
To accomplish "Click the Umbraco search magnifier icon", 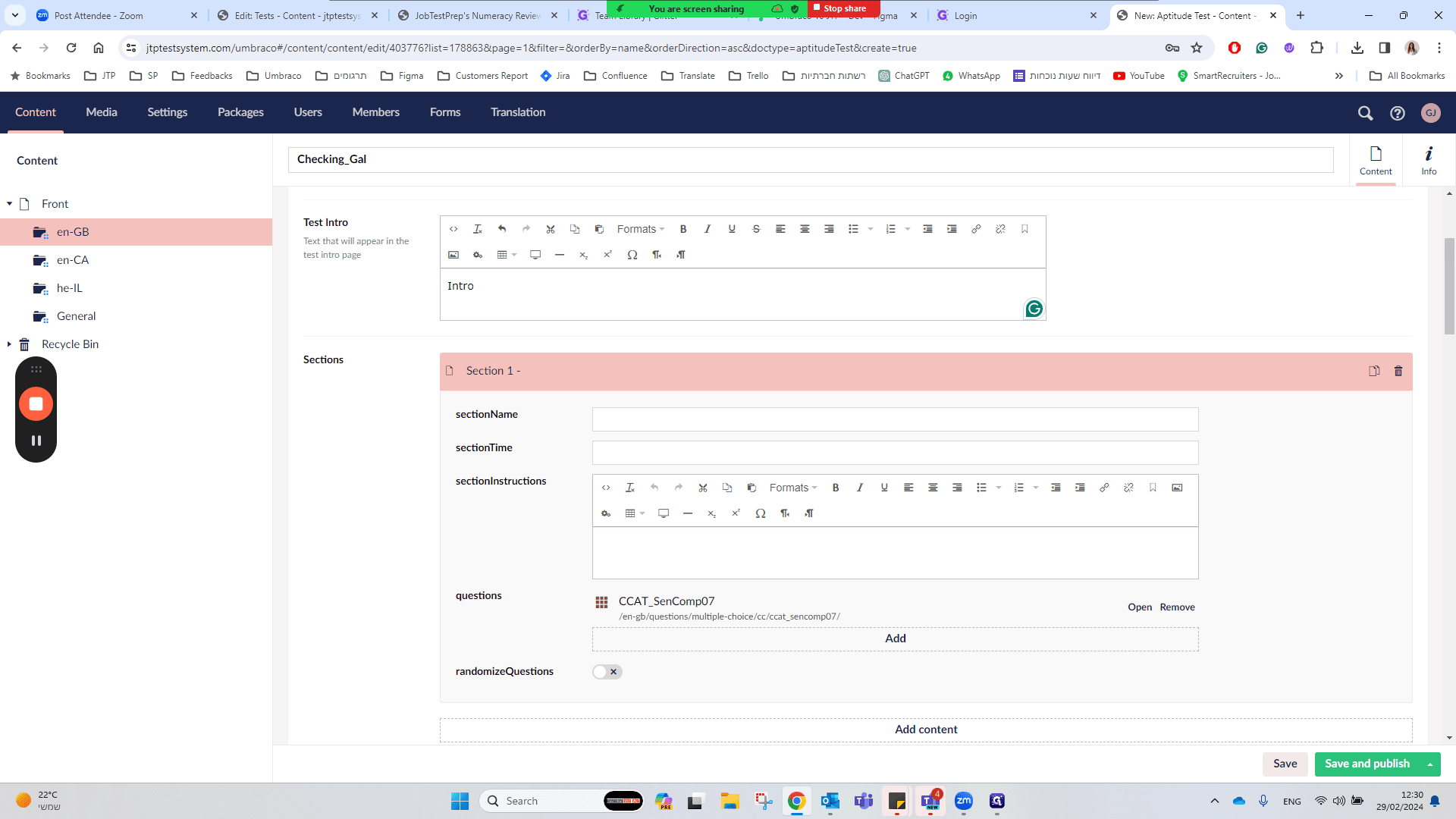I will tap(1365, 113).
